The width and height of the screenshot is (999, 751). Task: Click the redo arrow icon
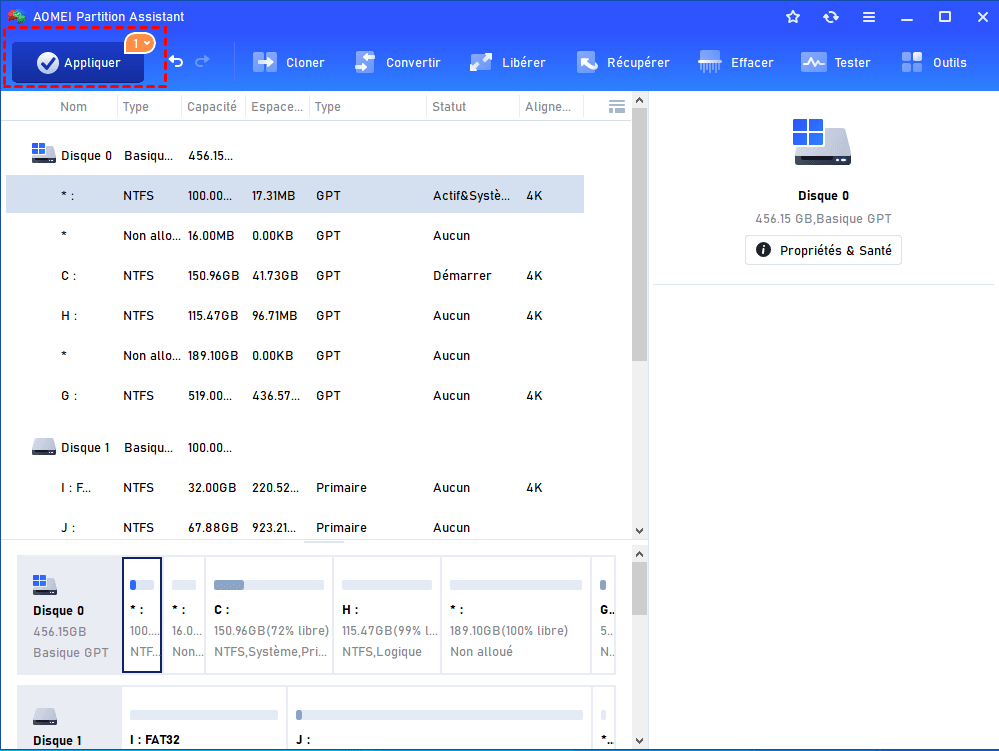pyautogui.click(x=203, y=62)
